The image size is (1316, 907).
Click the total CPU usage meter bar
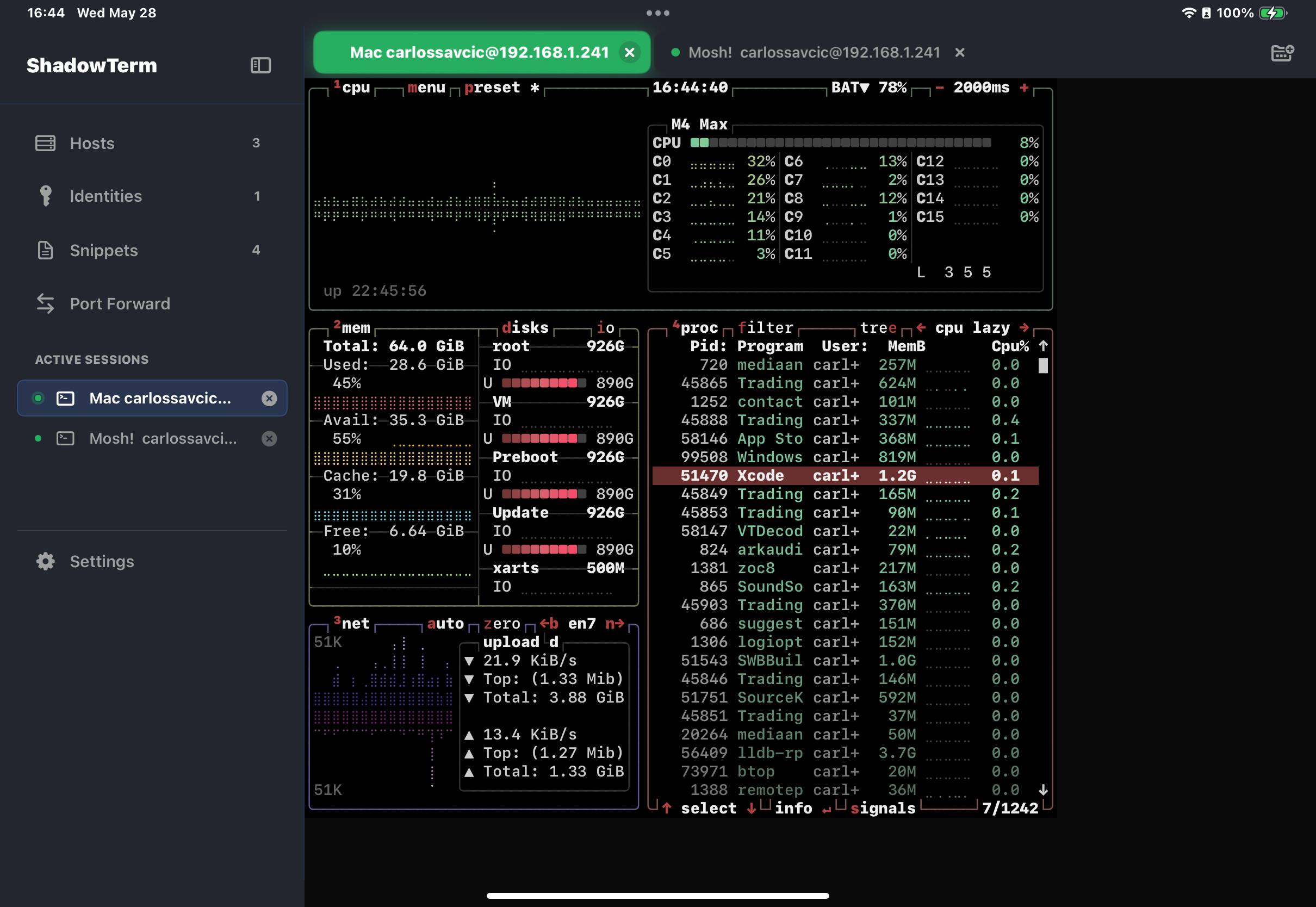pyautogui.click(x=840, y=142)
